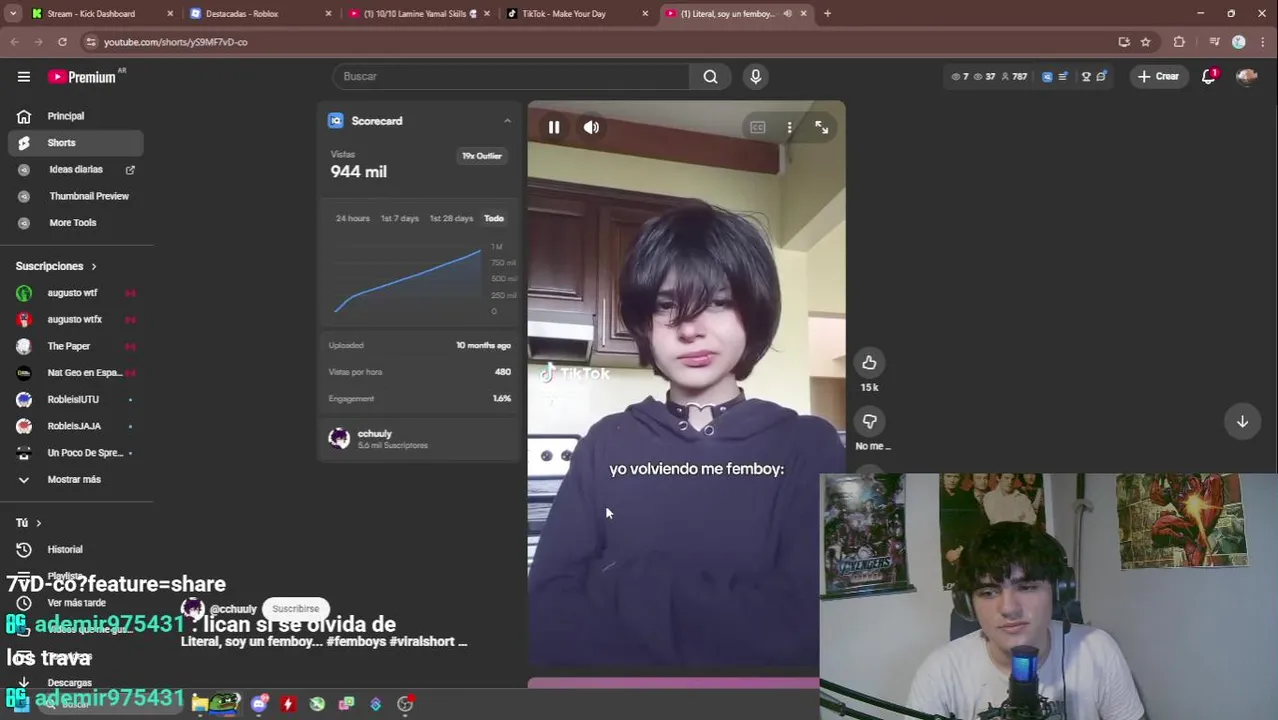Image resolution: width=1278 pixels, height=720 pixels.
Task: Open the blue IQ extension icon in header
Action: pyautogui.click(x=1047, y=76)
